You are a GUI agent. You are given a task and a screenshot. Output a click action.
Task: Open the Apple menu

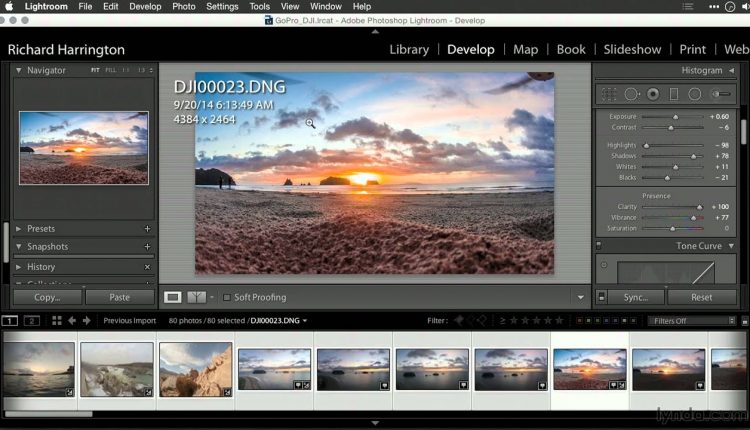9,6
